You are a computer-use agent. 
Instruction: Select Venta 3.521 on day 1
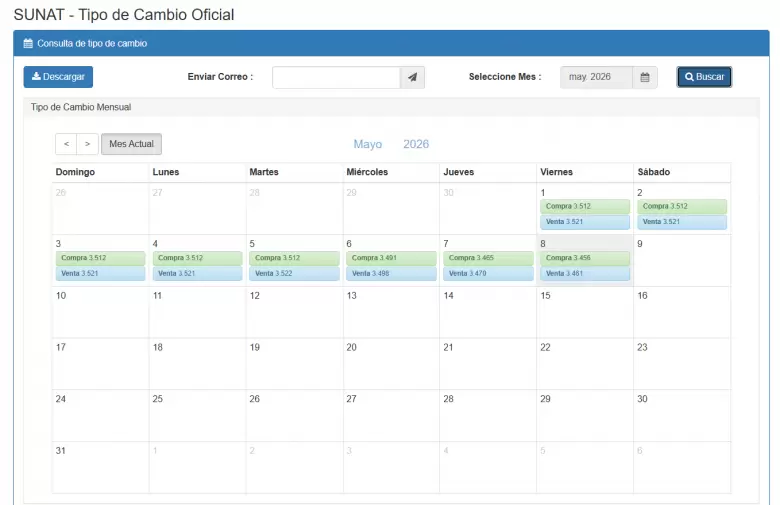coord(585,222)
